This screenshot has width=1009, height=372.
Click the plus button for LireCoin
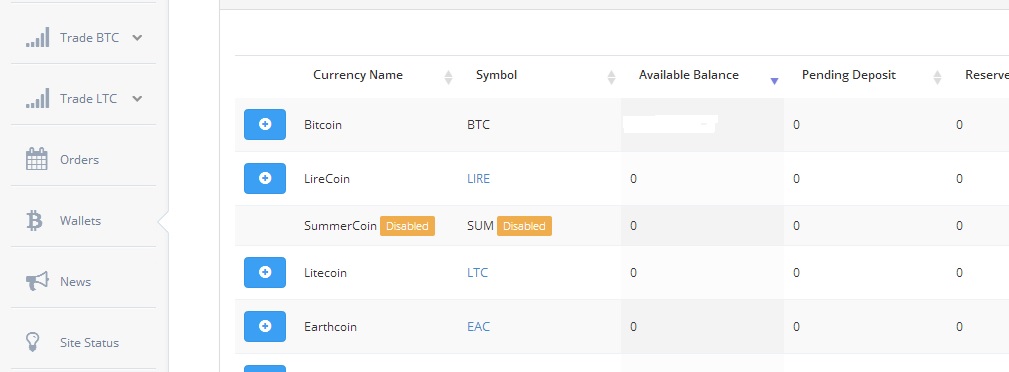pyautogui.click(x=264, y=178)
